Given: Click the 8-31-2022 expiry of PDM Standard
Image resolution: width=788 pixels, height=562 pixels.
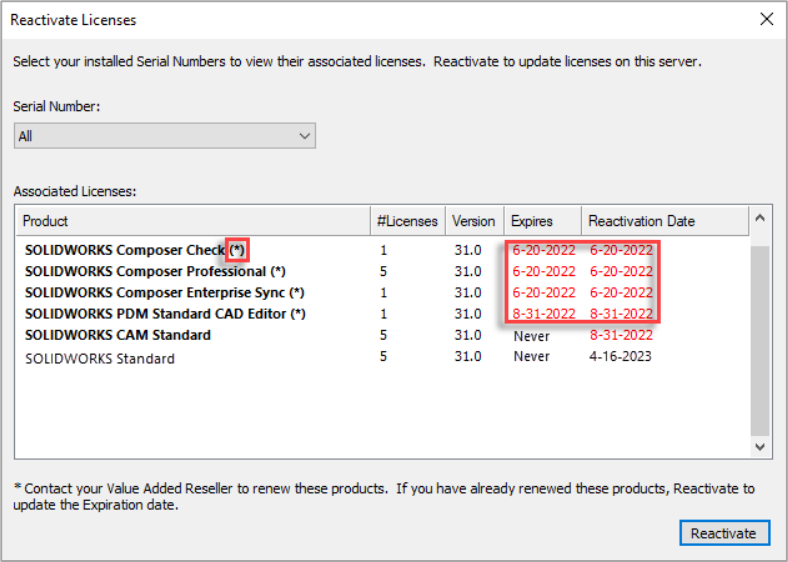Looking at the screenshot, I should [544, 314].
